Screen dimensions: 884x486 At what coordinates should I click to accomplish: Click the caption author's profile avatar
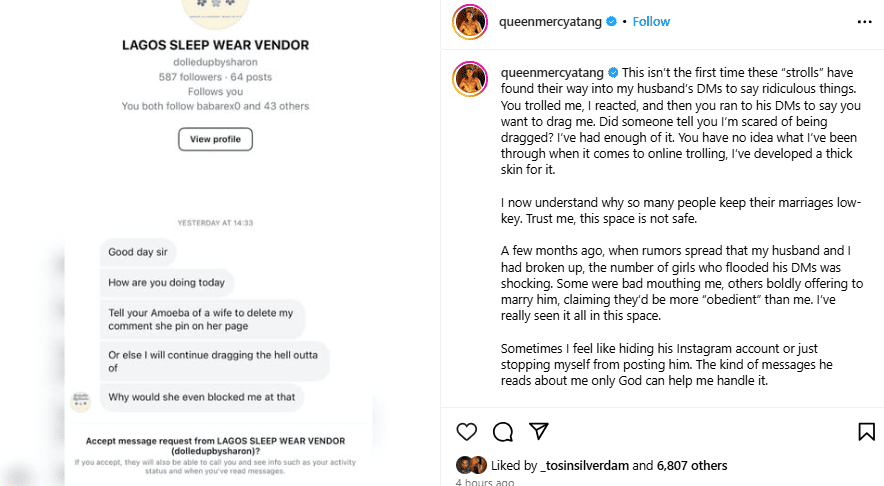[471, 81]
